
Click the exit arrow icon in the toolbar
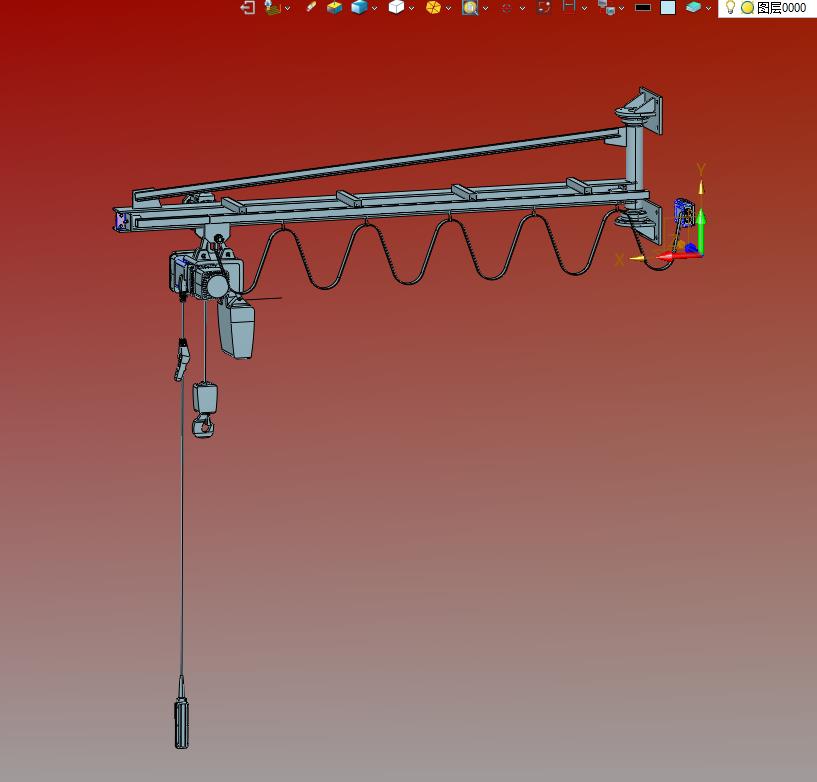(x=247, y=7)
